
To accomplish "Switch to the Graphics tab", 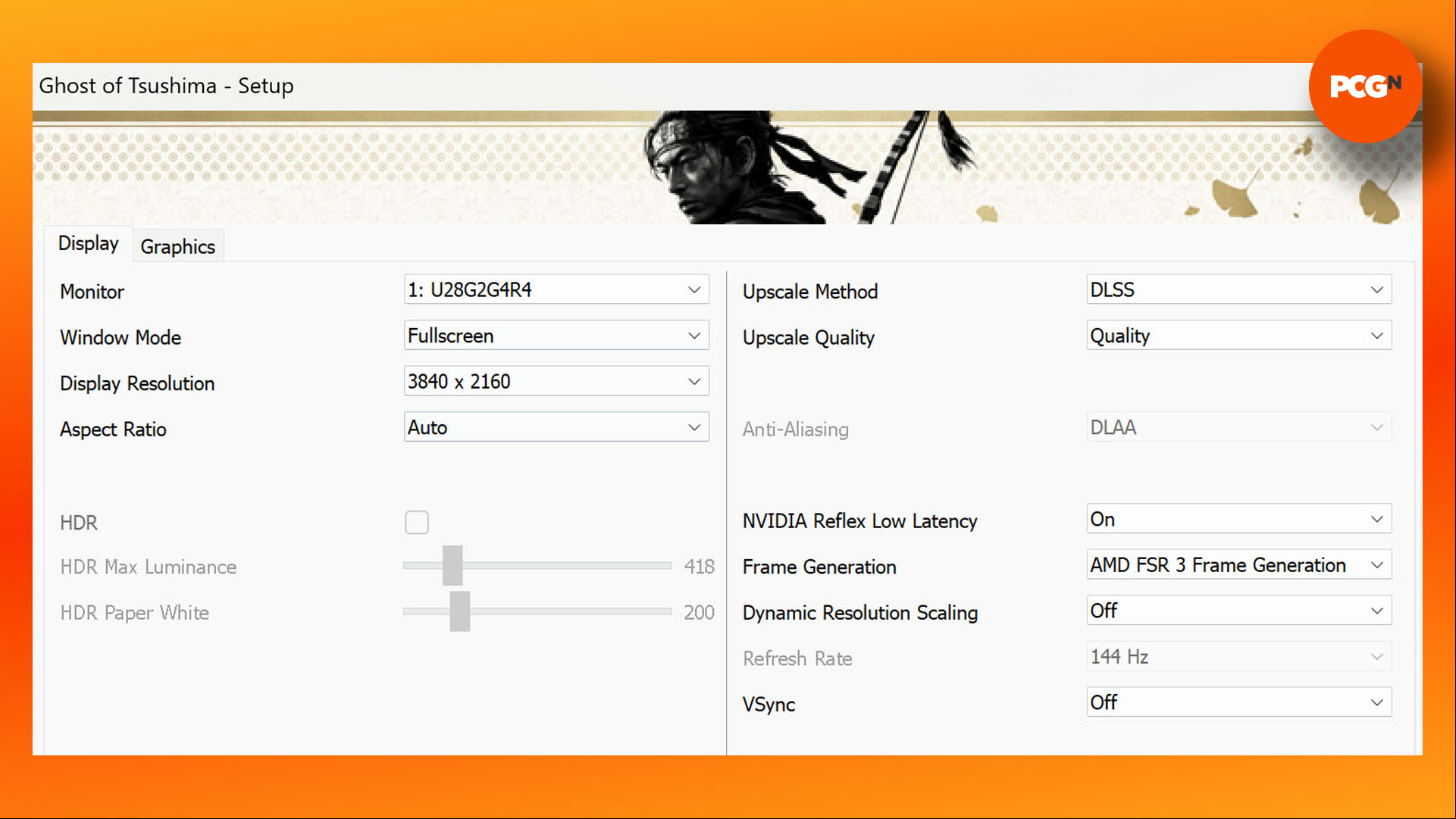I will (x=178, y=246).
